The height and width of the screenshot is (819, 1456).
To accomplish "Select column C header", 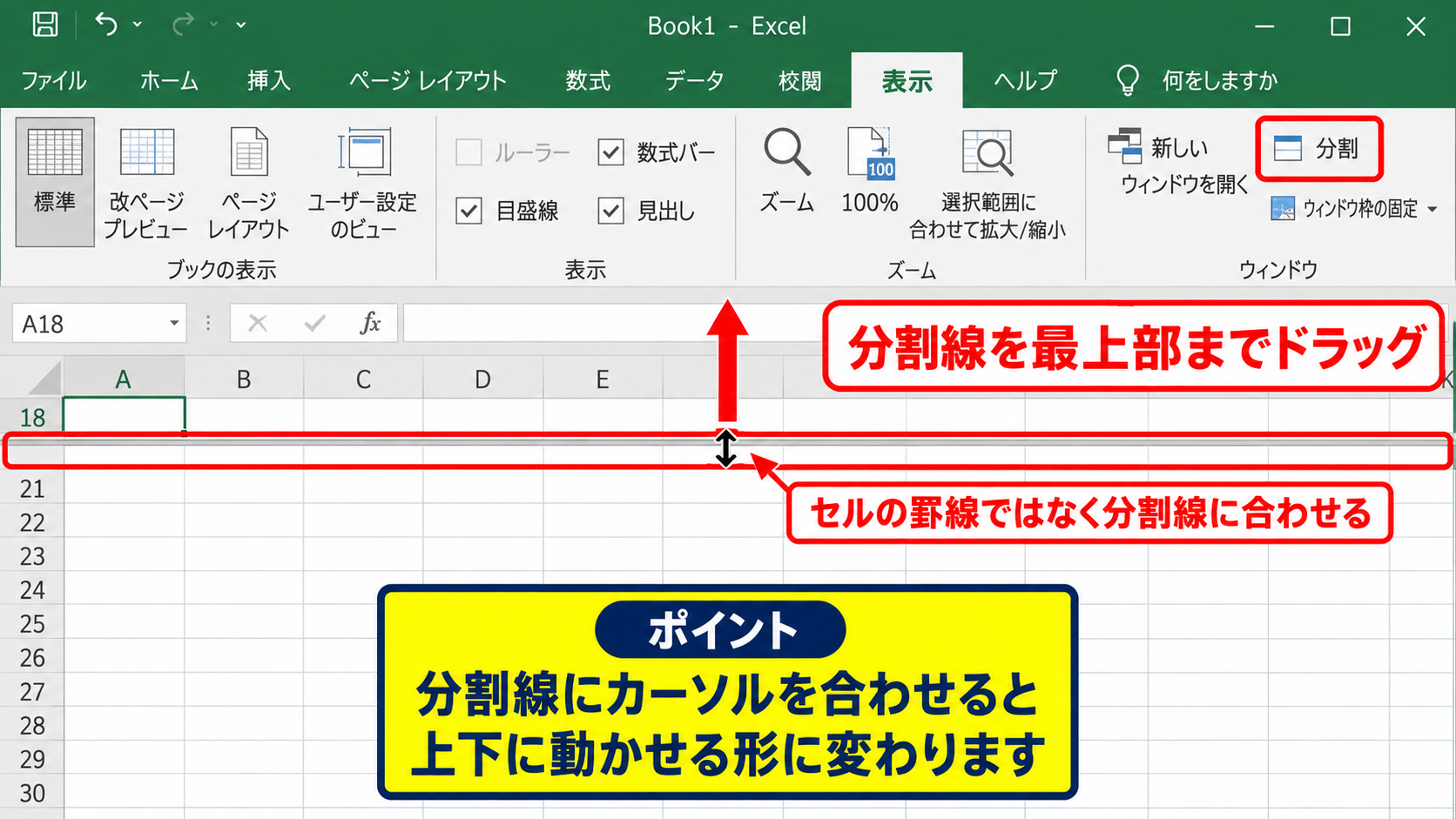I will [x=363, y=379].
